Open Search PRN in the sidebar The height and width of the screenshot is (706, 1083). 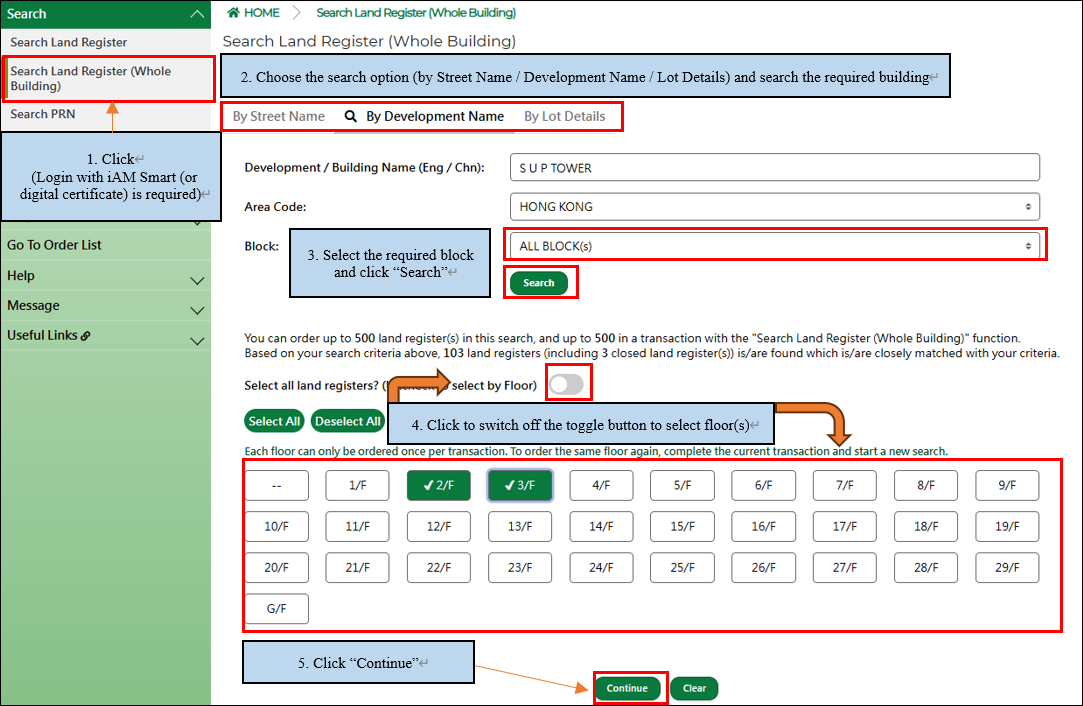click(43, 114)
